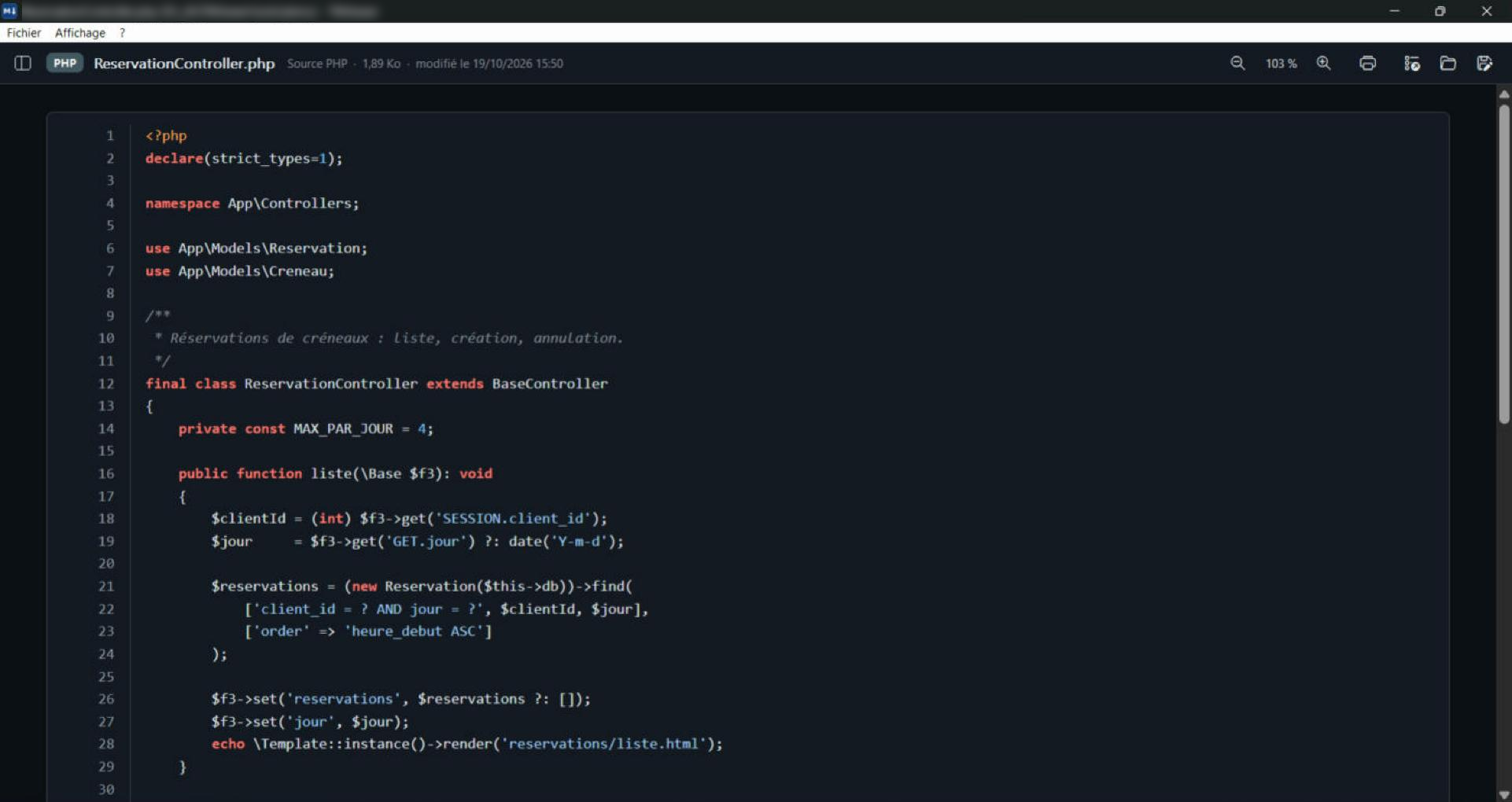Click the Réservations de créneaux comment
Image resolution: width=1512 pixels, height=802 pixels.
click(x=389, y=338)
